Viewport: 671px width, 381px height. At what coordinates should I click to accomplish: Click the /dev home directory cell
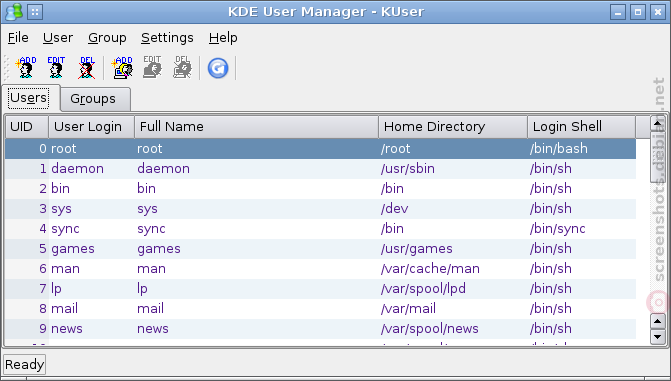click(394, 209)
